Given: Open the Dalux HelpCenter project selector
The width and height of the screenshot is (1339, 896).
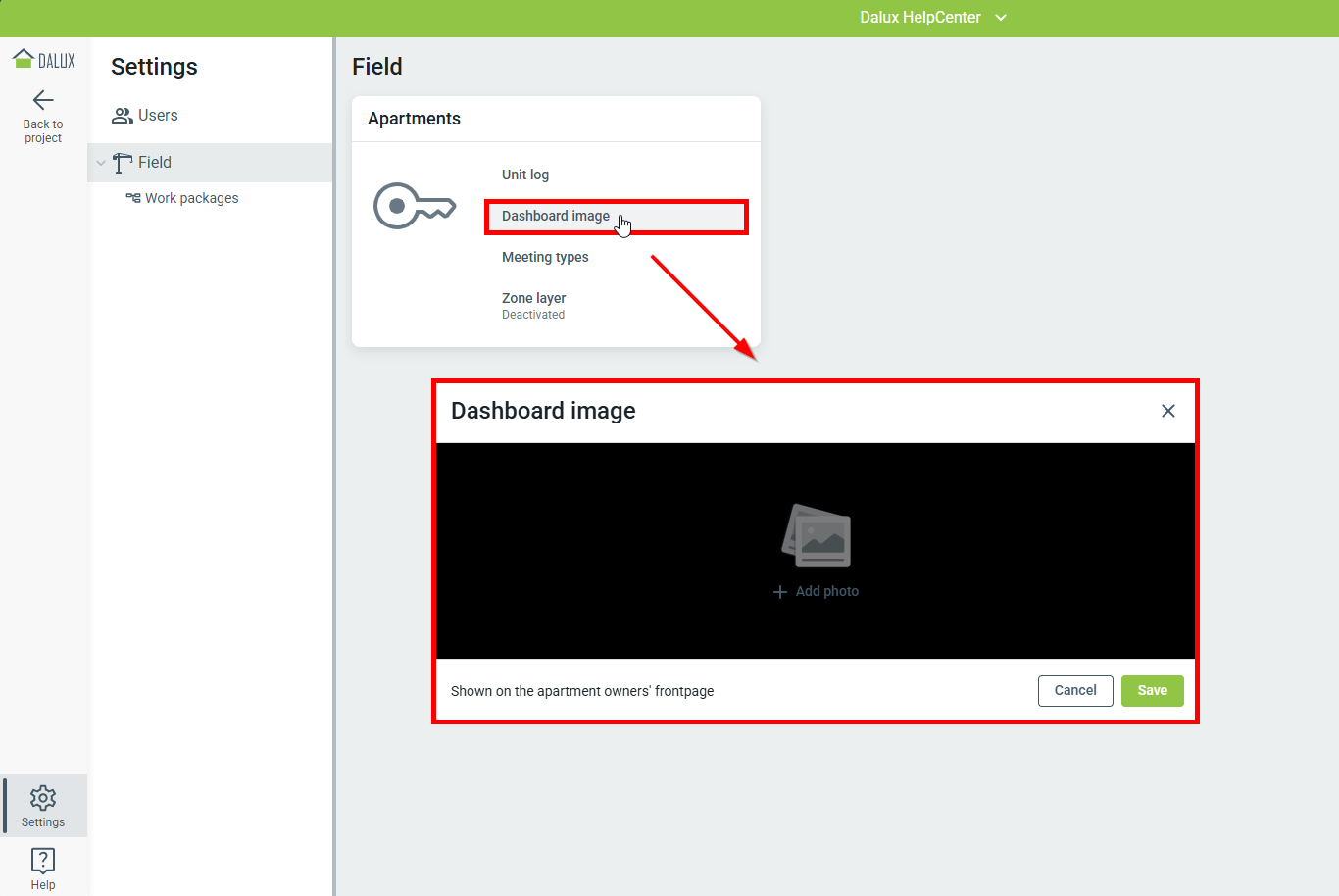Looking at the screenshot, I should pyautogui.click(x=919, y=18).
